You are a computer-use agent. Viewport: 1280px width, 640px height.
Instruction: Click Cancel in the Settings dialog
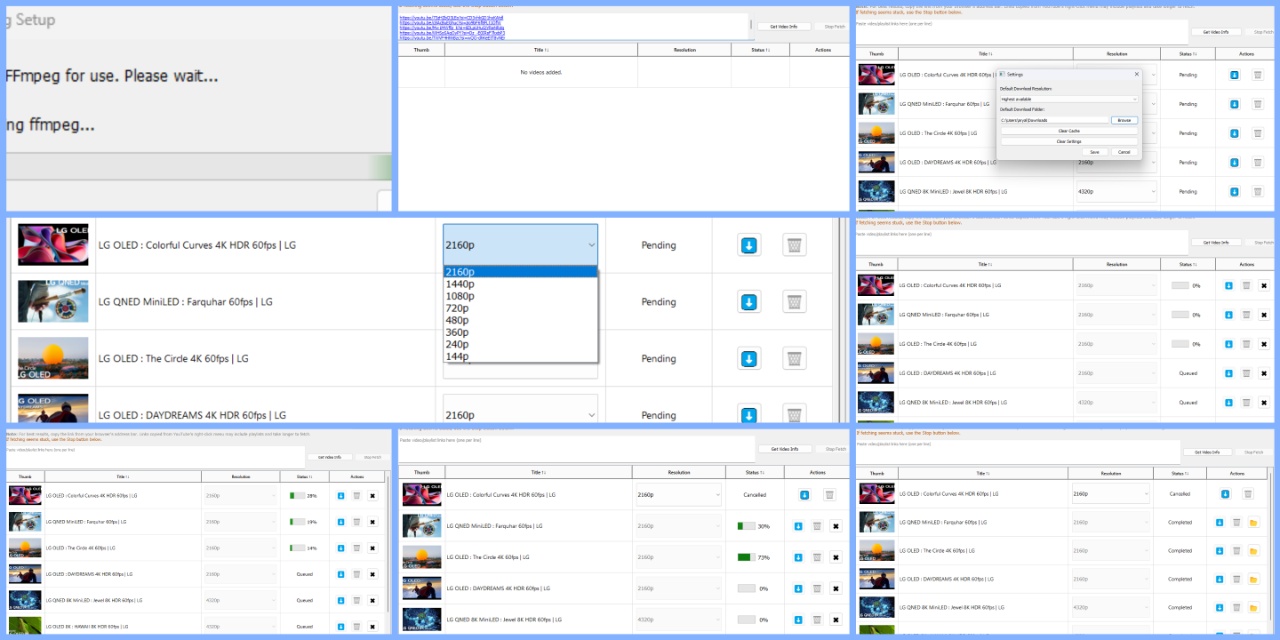(x=1124, y=152)
